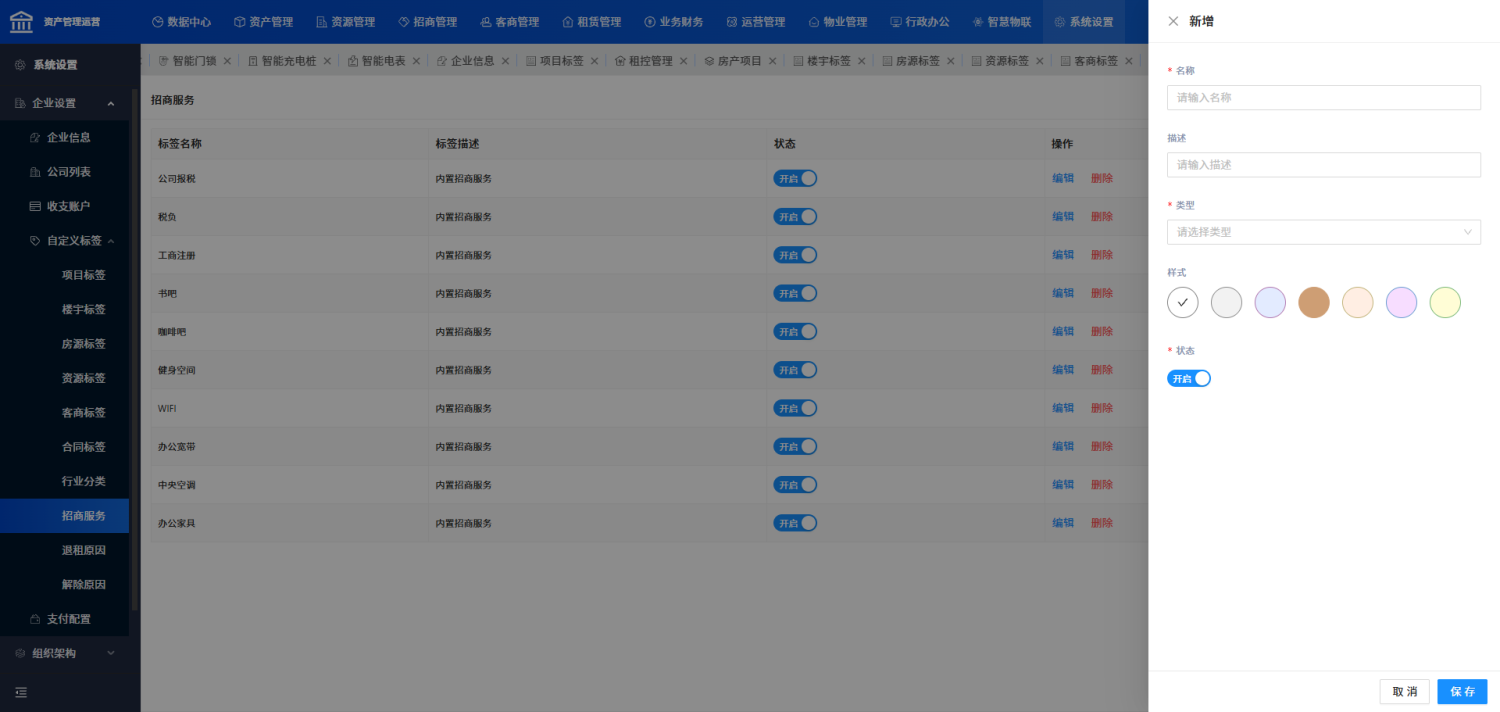Close the 智能门锁 tab with its X
The width and height of the screenshot is (1500, 712).
pyautogui.click(x=227, y=61)
